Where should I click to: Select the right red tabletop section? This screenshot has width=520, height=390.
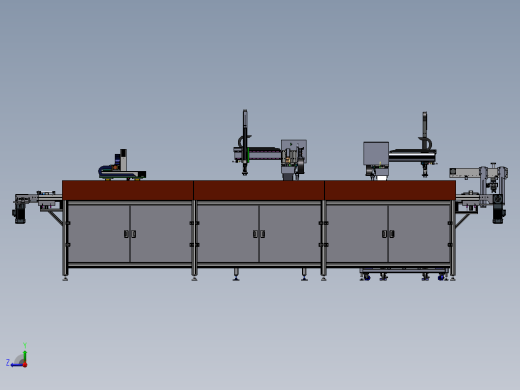(390, 190)
